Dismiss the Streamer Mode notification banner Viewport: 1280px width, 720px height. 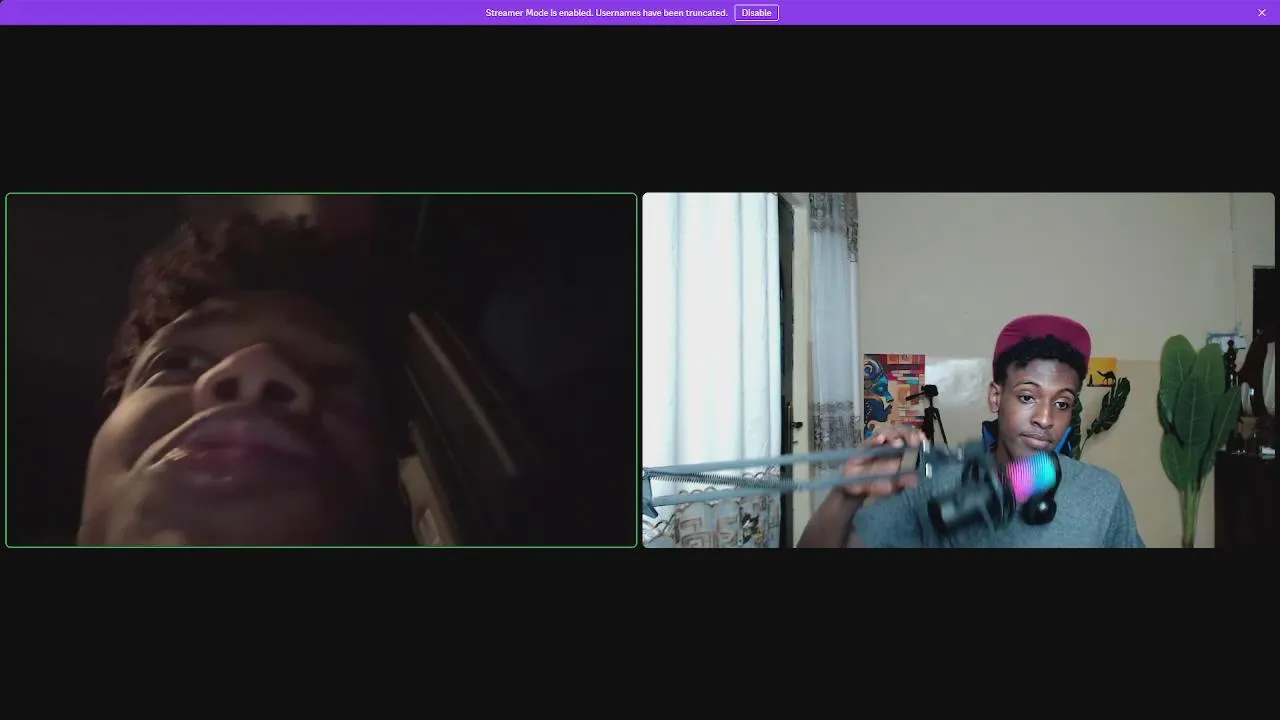point(1262,13)
